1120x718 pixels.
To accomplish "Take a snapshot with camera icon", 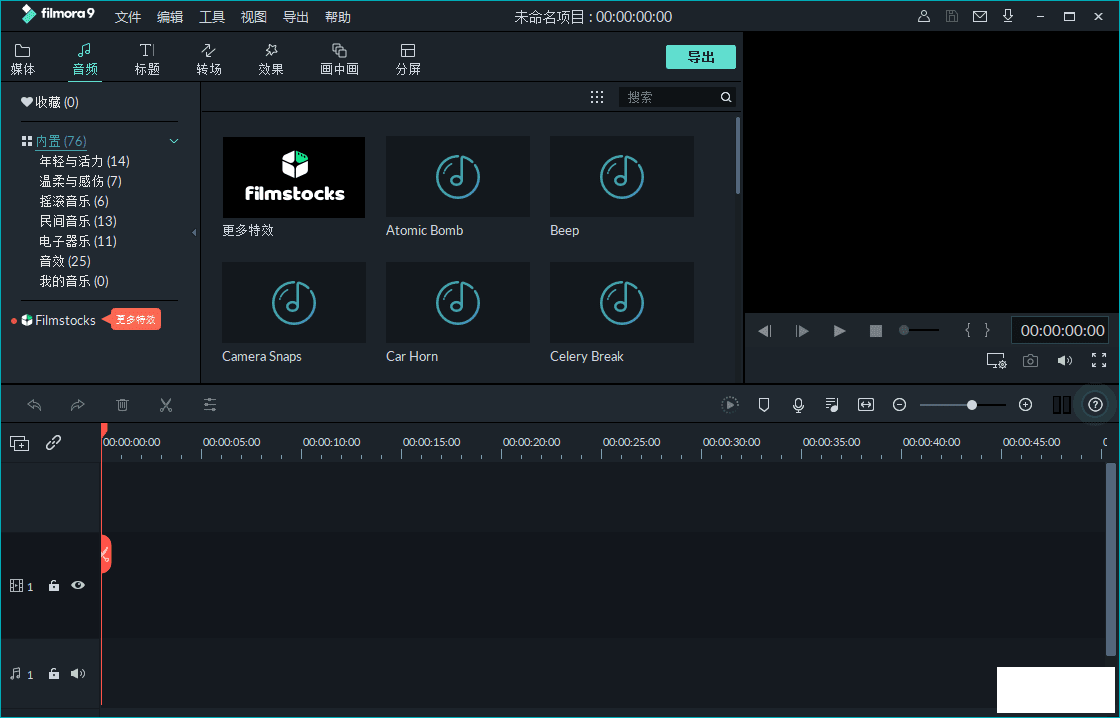I will point(1030,361).
